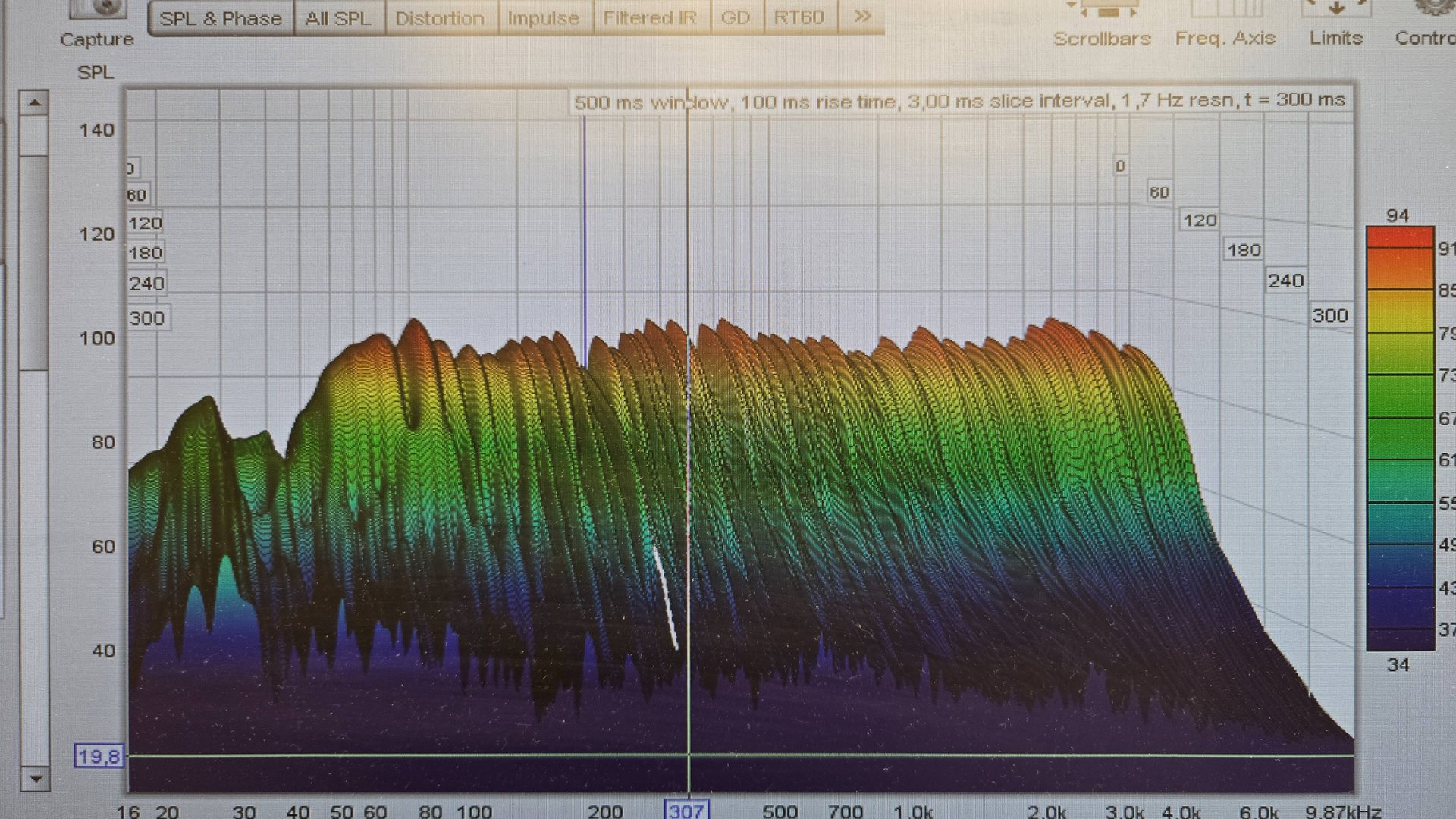The image size is (1456, 819).
Task: Open the Distortion tab
Action: [440, 18]
